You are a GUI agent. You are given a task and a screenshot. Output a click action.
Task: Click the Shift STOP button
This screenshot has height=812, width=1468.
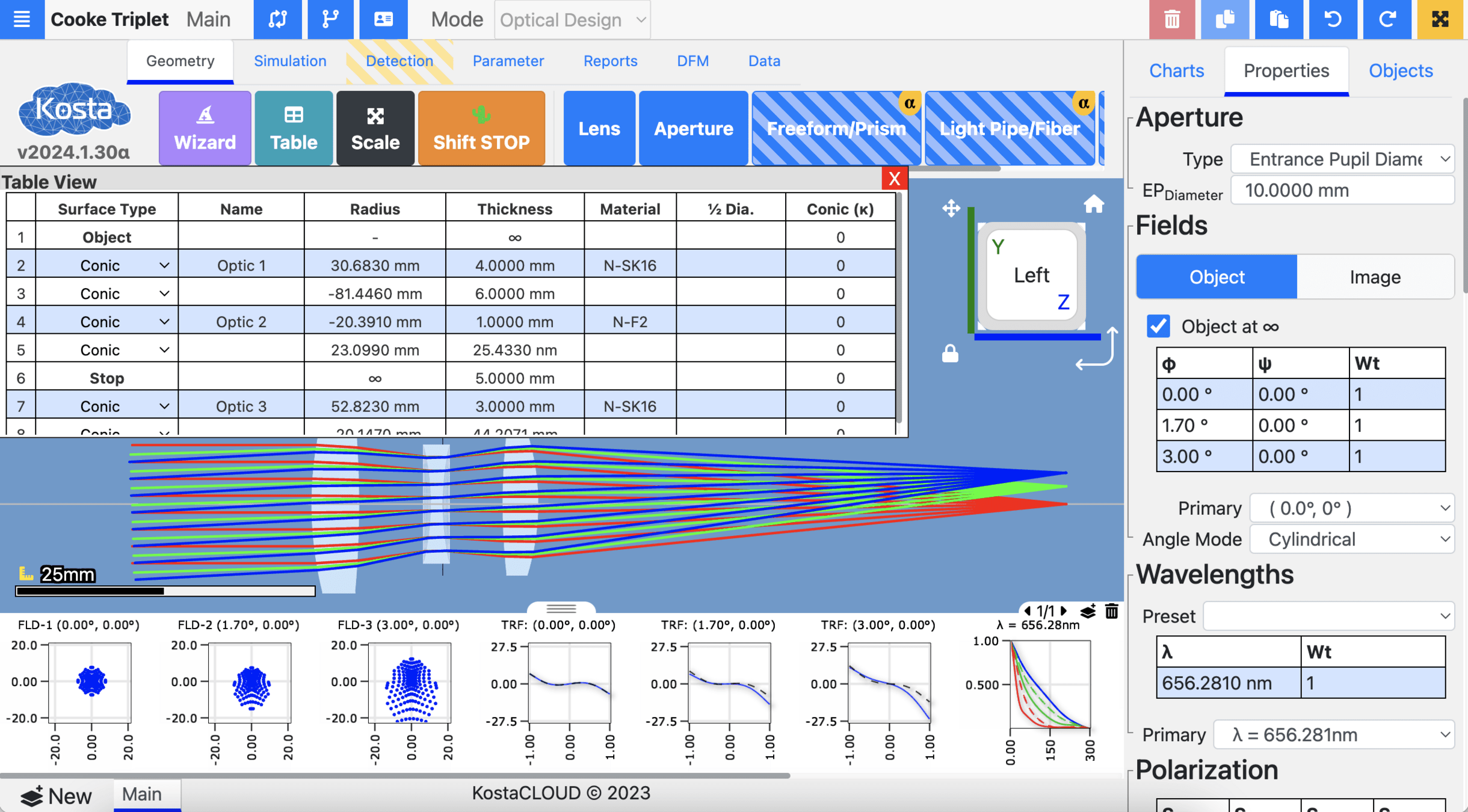pos(481,128)
